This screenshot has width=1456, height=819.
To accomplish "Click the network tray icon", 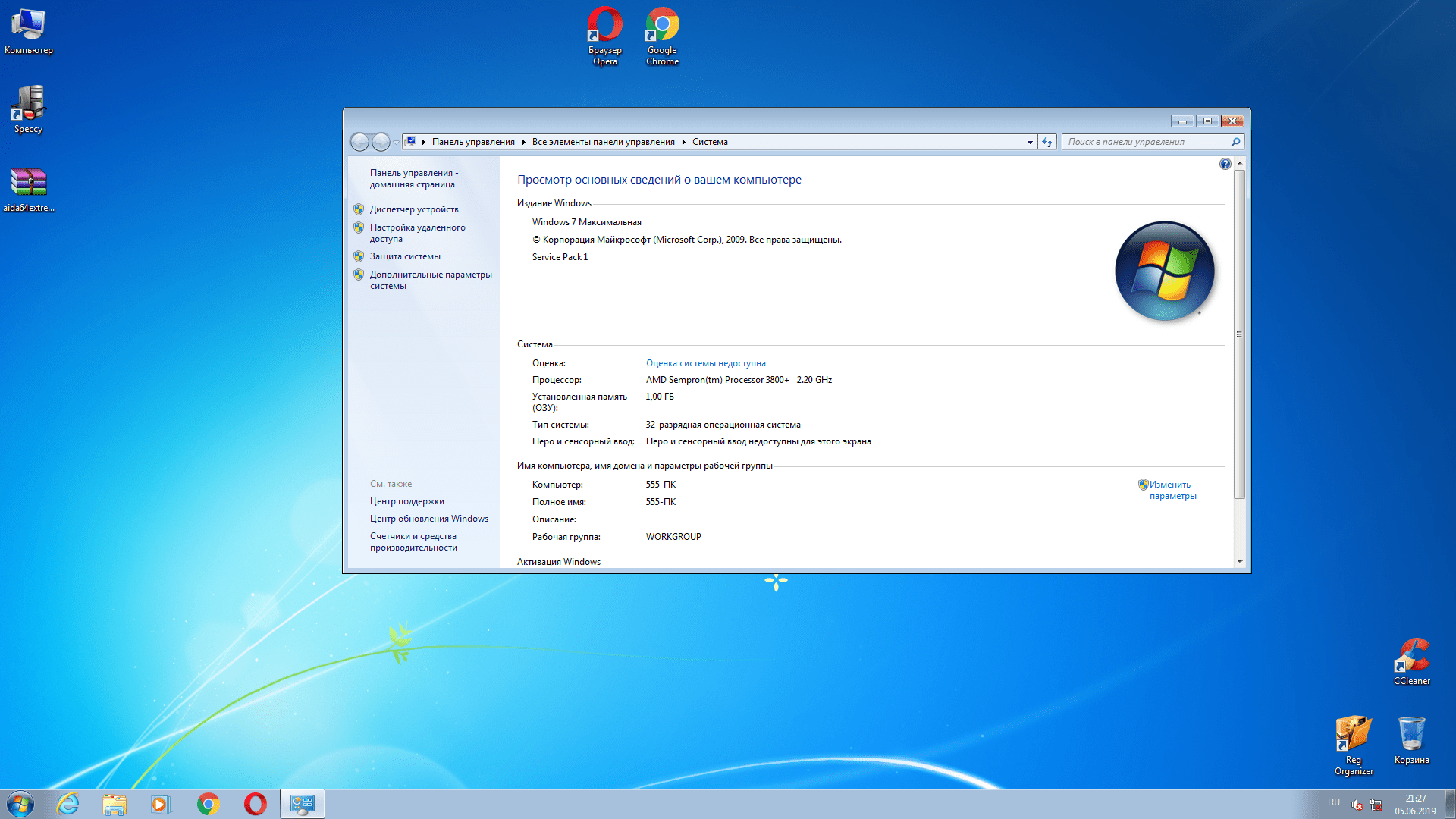I will 1376,805.
